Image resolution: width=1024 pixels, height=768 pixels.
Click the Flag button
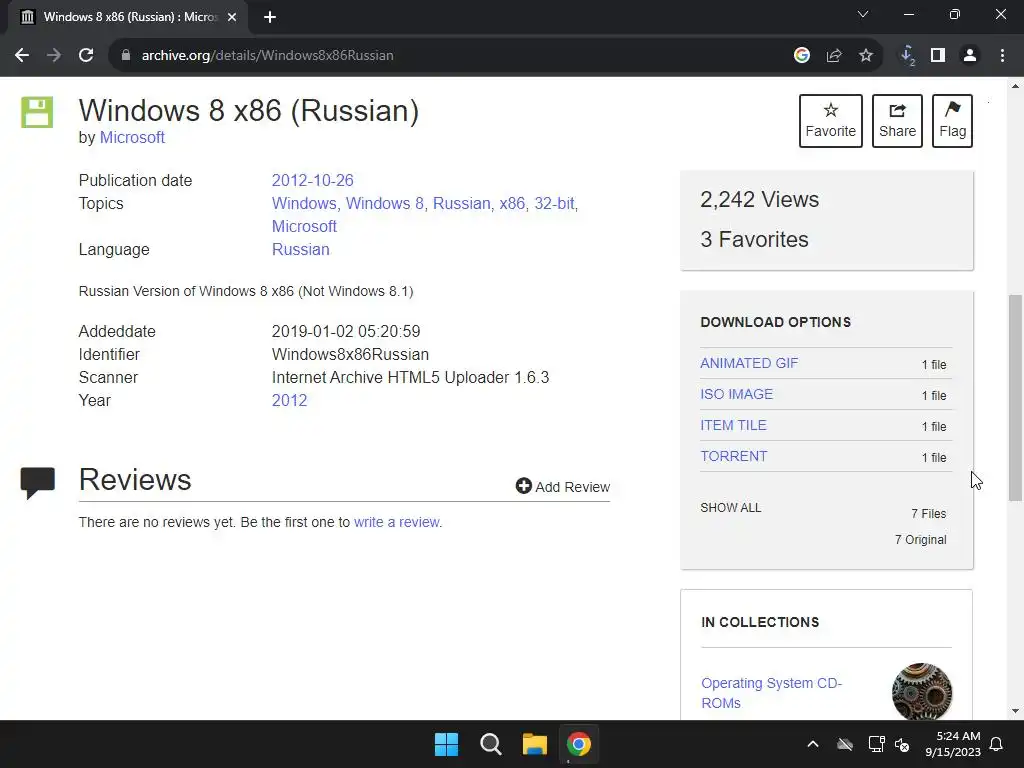point(952,121)
